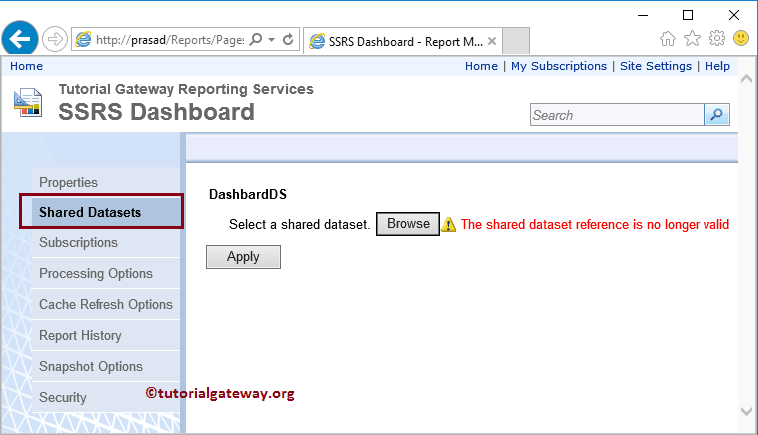This screenshot has width=758, height=435.
Task: Click the scrollbar up arrow
Action: pyautogui.click(x=746, y=79)
